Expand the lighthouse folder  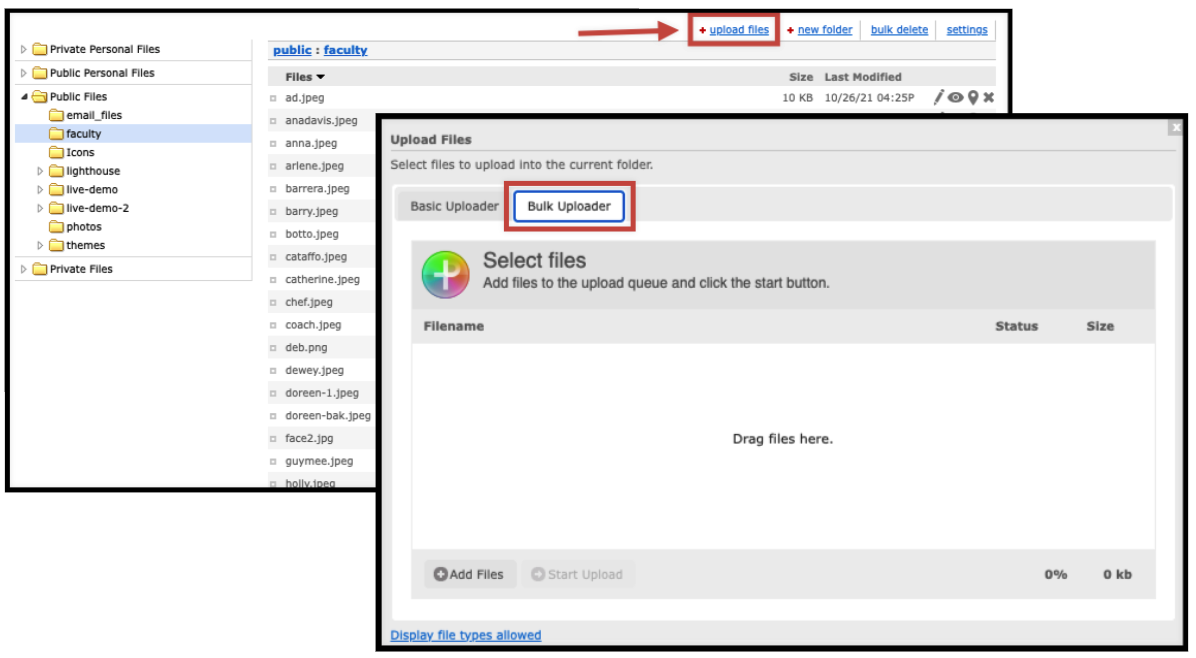tap(40, 171)
